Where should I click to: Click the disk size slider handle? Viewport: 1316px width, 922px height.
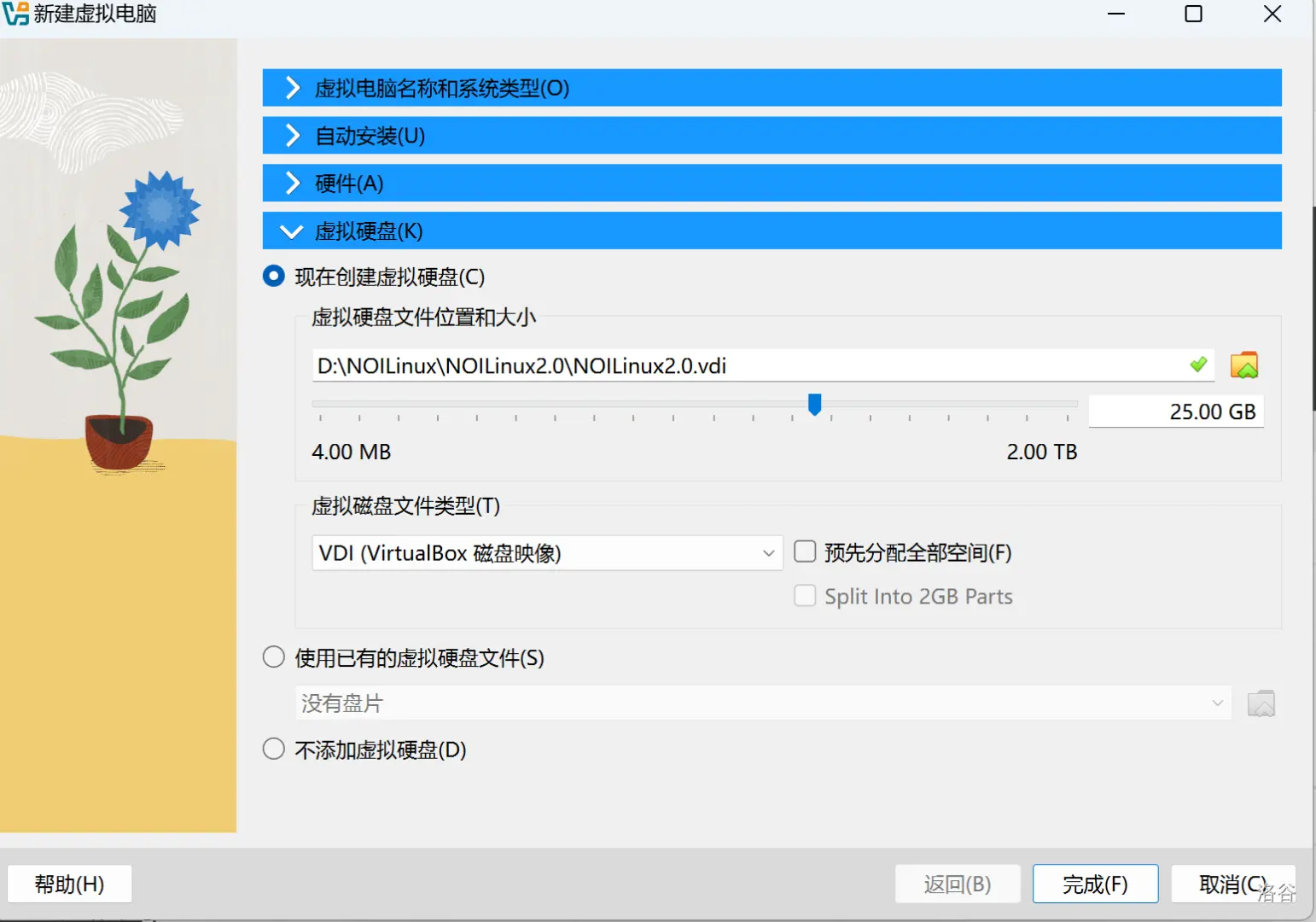point(814,404)
